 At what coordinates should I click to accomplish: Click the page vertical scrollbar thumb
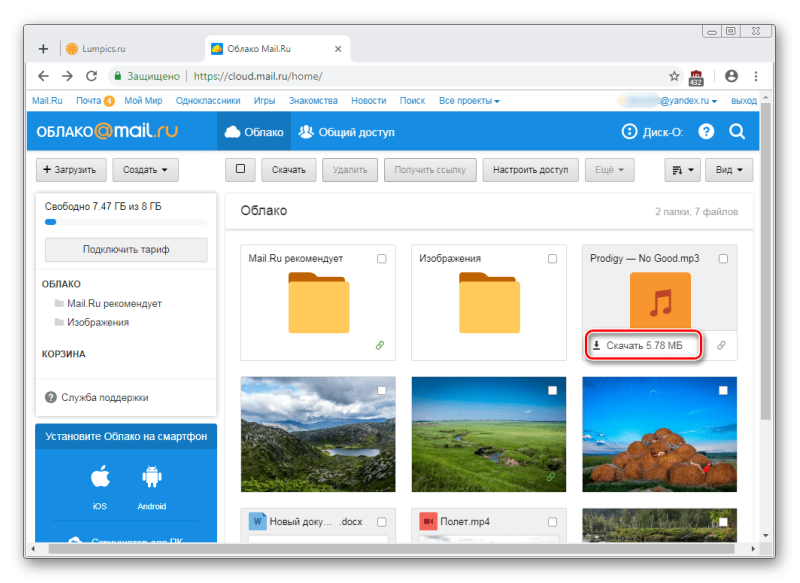tap(765, 260)
